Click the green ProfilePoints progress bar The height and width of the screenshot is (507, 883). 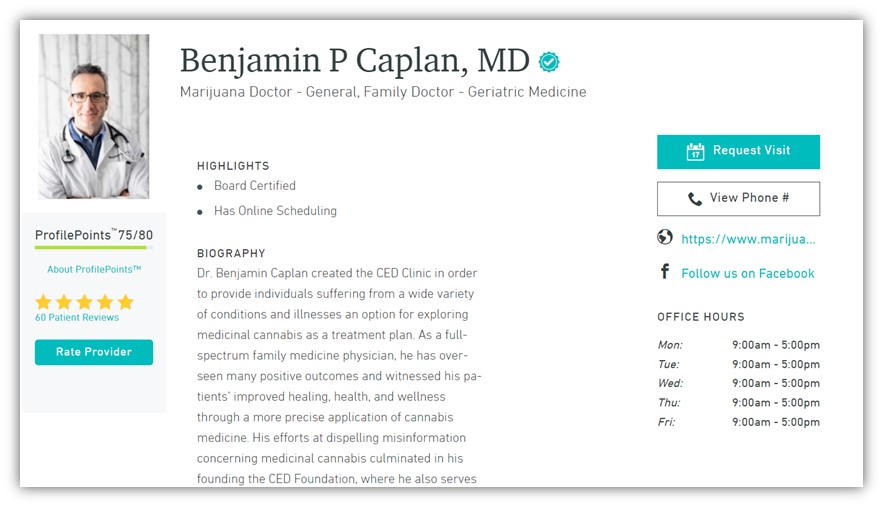click(91, 248)
